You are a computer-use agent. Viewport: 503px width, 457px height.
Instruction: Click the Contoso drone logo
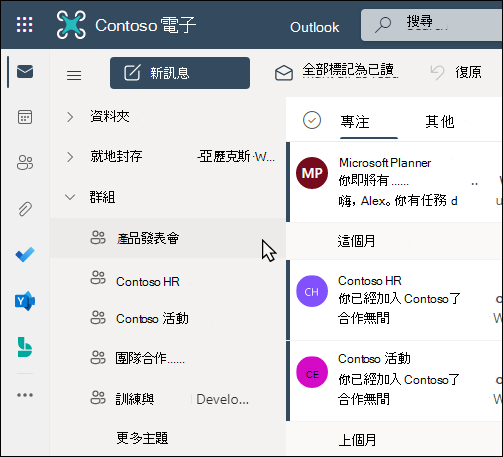pos(71,25)
